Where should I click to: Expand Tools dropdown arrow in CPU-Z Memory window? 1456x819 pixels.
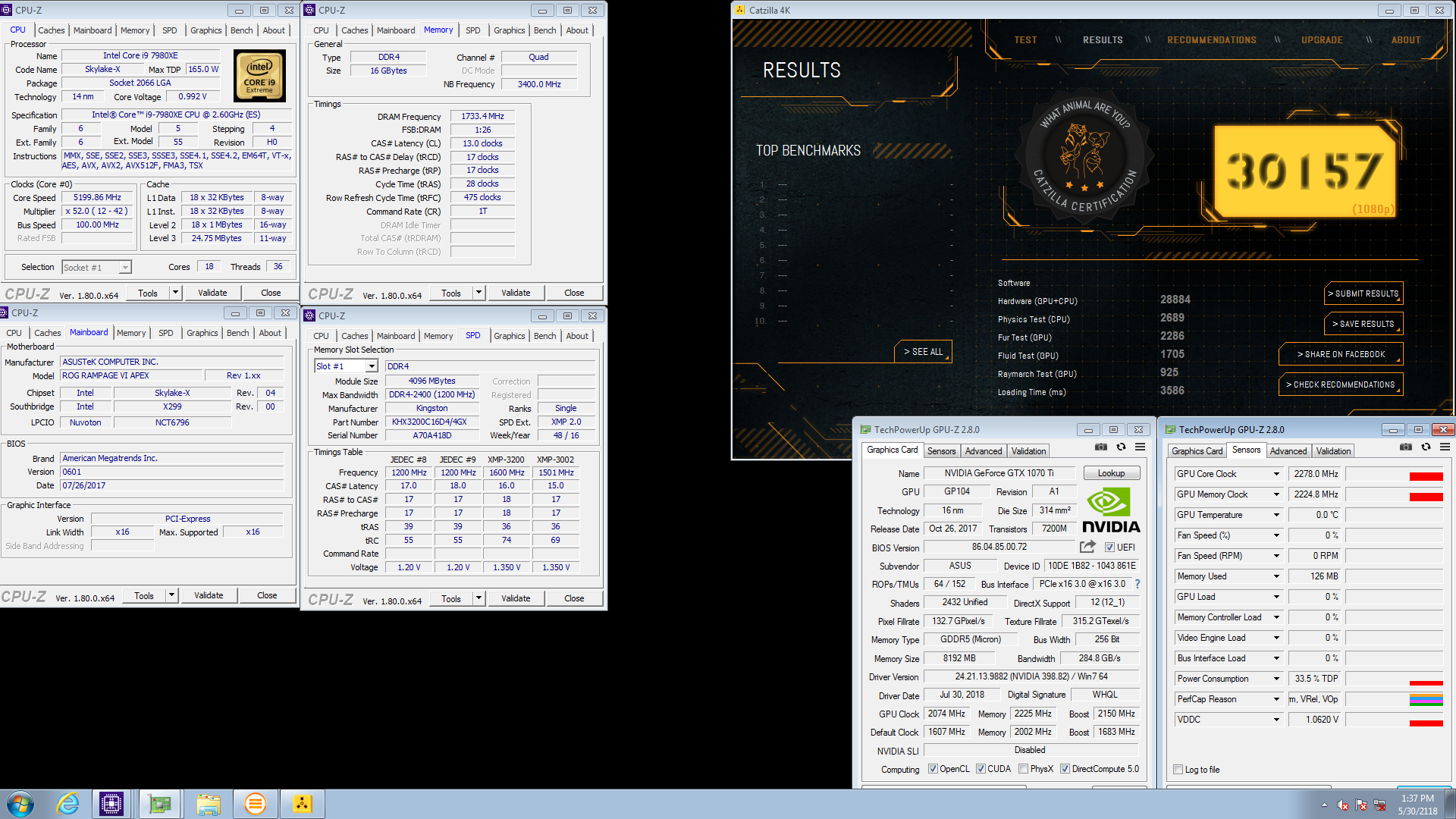(479, 293)
